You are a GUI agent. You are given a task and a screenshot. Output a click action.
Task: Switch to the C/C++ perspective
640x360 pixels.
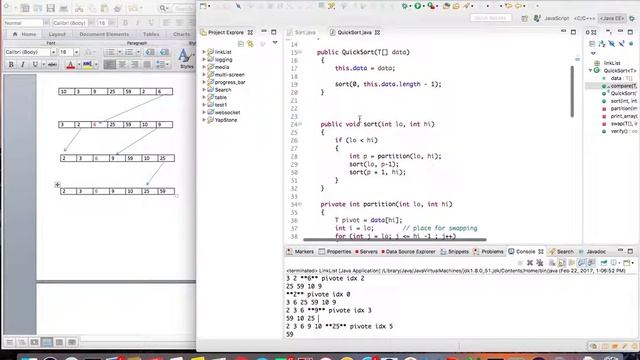pos(584,18)
